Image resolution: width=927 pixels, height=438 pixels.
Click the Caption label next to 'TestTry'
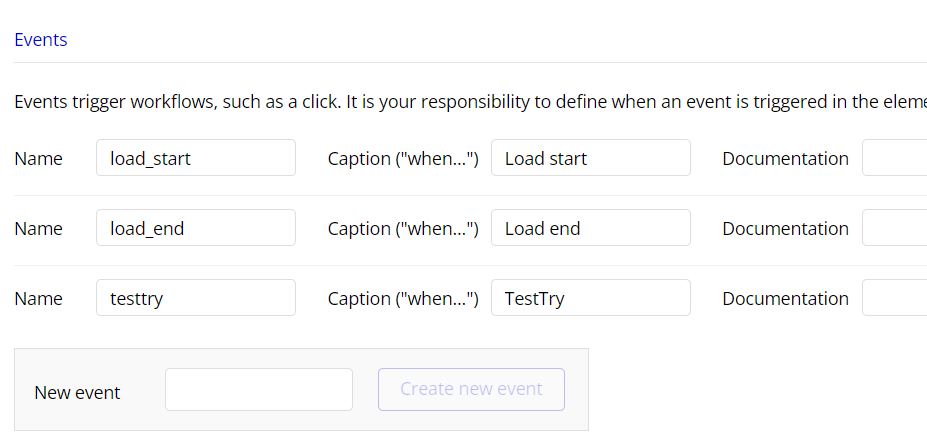pyautogui.click(x=403, y=298)
